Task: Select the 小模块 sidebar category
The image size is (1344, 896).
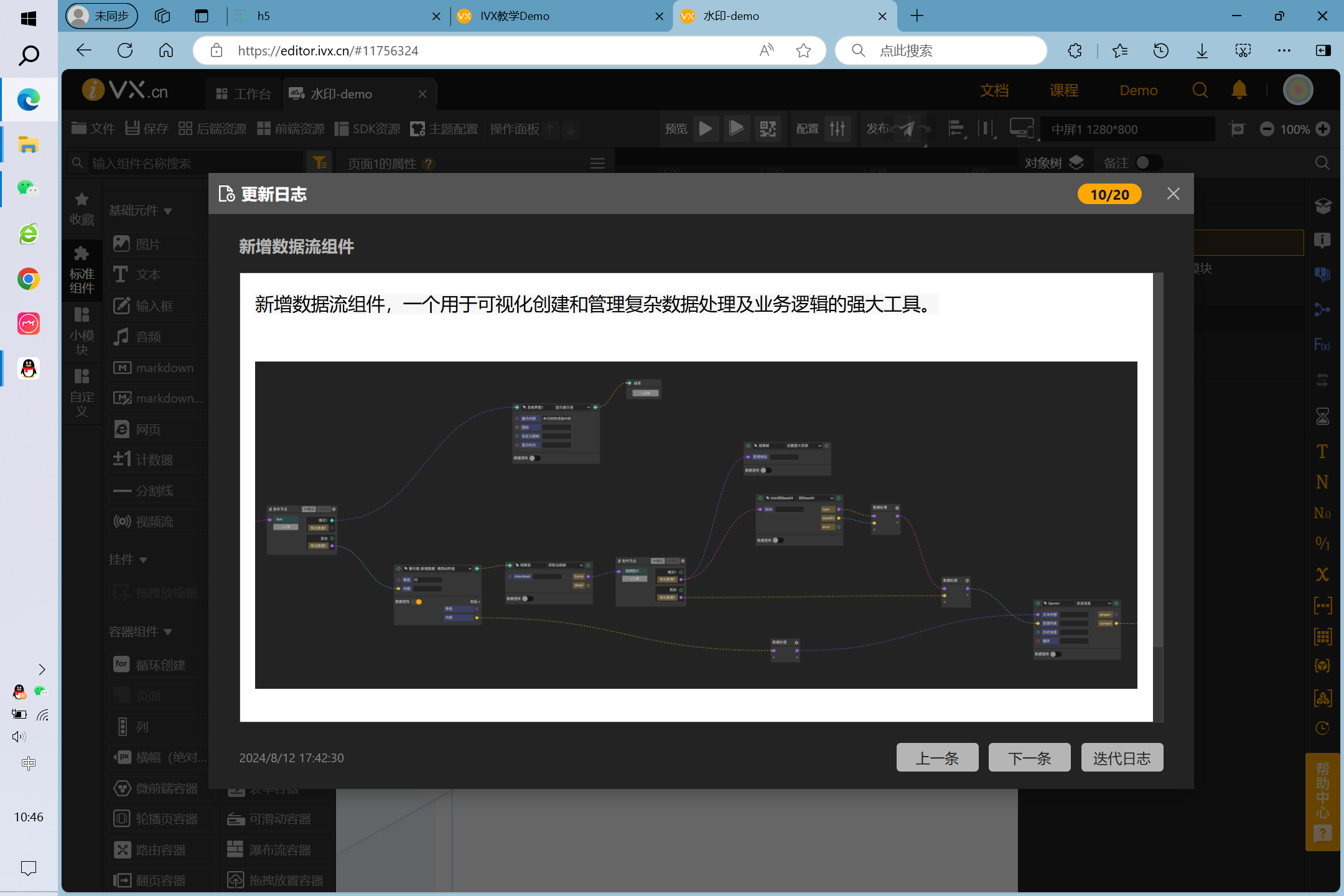Action: tap(82, 332)
